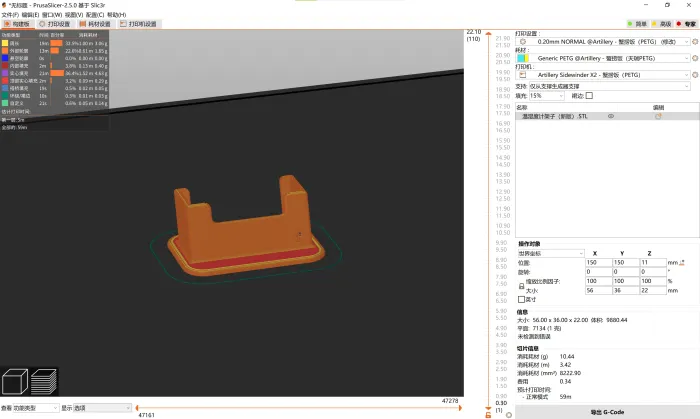Viewport: 700px width, 419px height.
Task: Click the position X input field showing 150
Action: click(x=598, y=262)
